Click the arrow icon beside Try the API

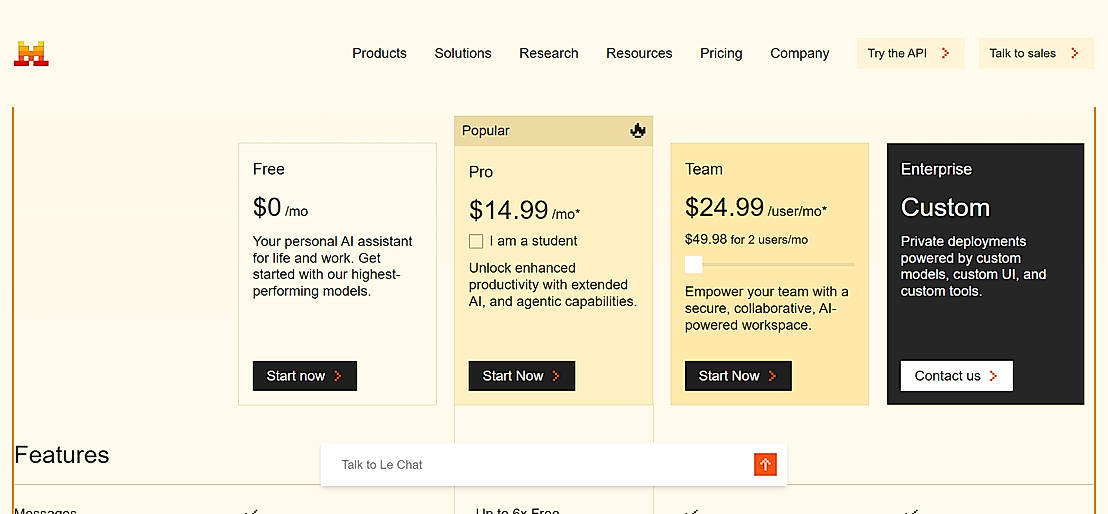[x=945, y=53]
